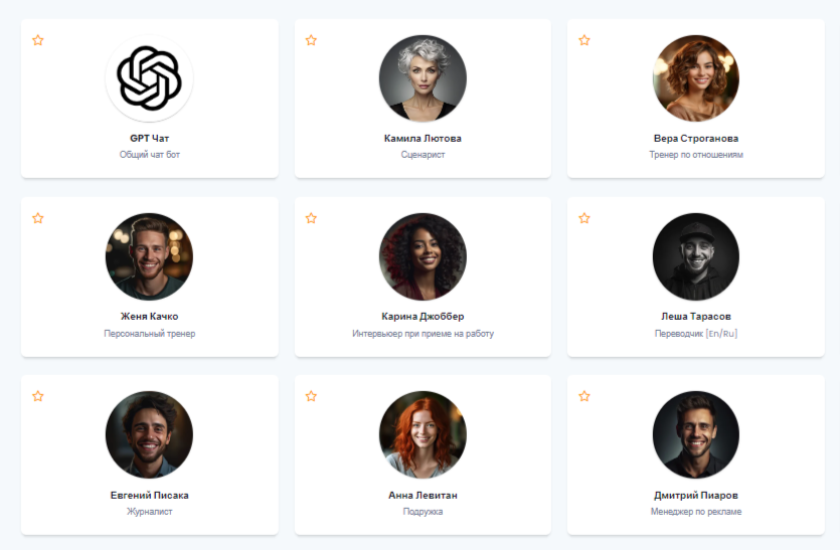This screenshot has height=550, width=840.
Task: Star the Вера Строганова card
Action: tap(584, 40)
